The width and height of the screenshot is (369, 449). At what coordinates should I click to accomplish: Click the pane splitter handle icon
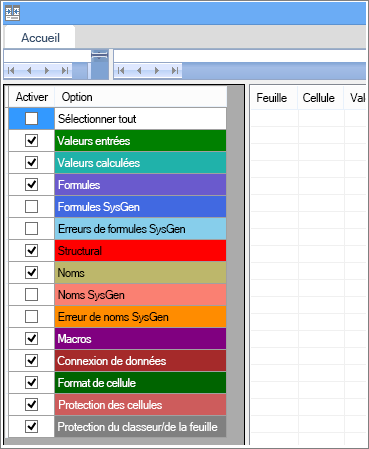coord(100,55)
